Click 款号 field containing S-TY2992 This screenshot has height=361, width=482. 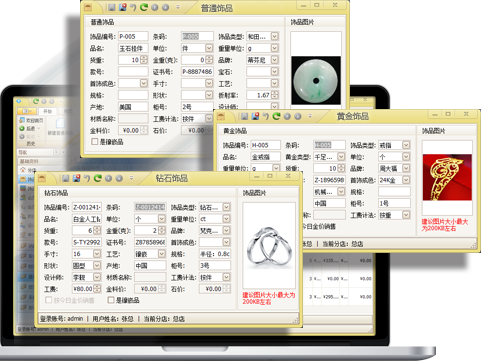pos(87,242)
